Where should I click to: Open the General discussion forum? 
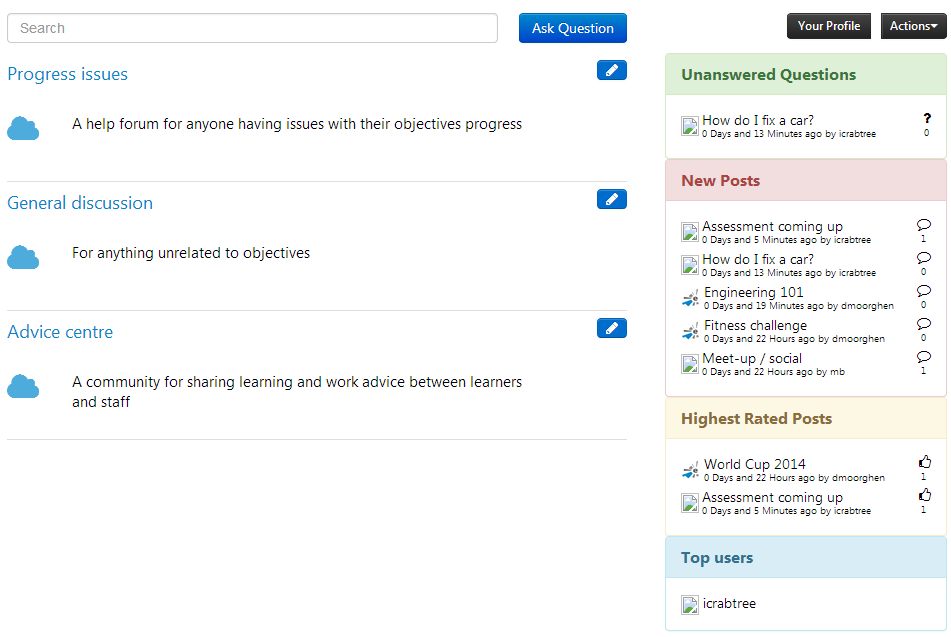coord(80,203)
